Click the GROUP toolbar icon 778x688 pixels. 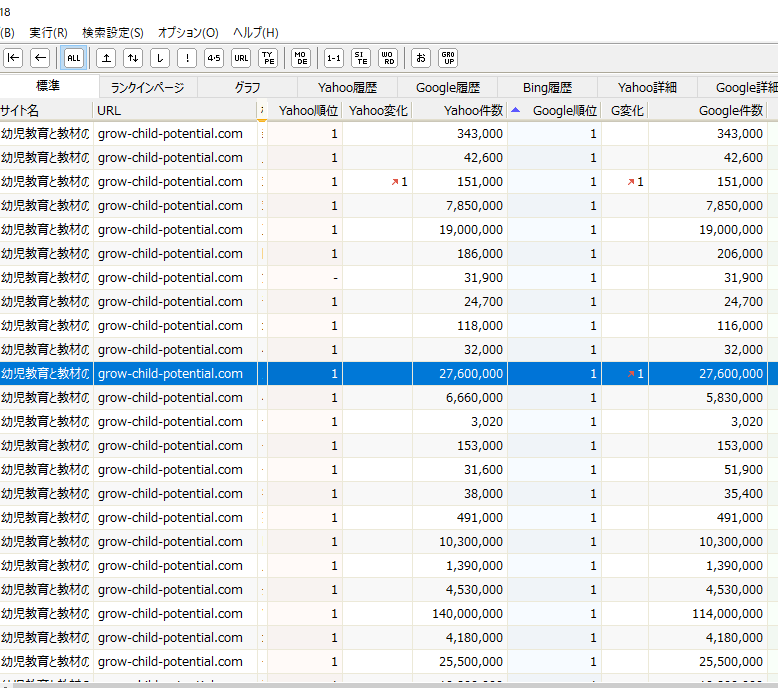click(x=448, y=58)
